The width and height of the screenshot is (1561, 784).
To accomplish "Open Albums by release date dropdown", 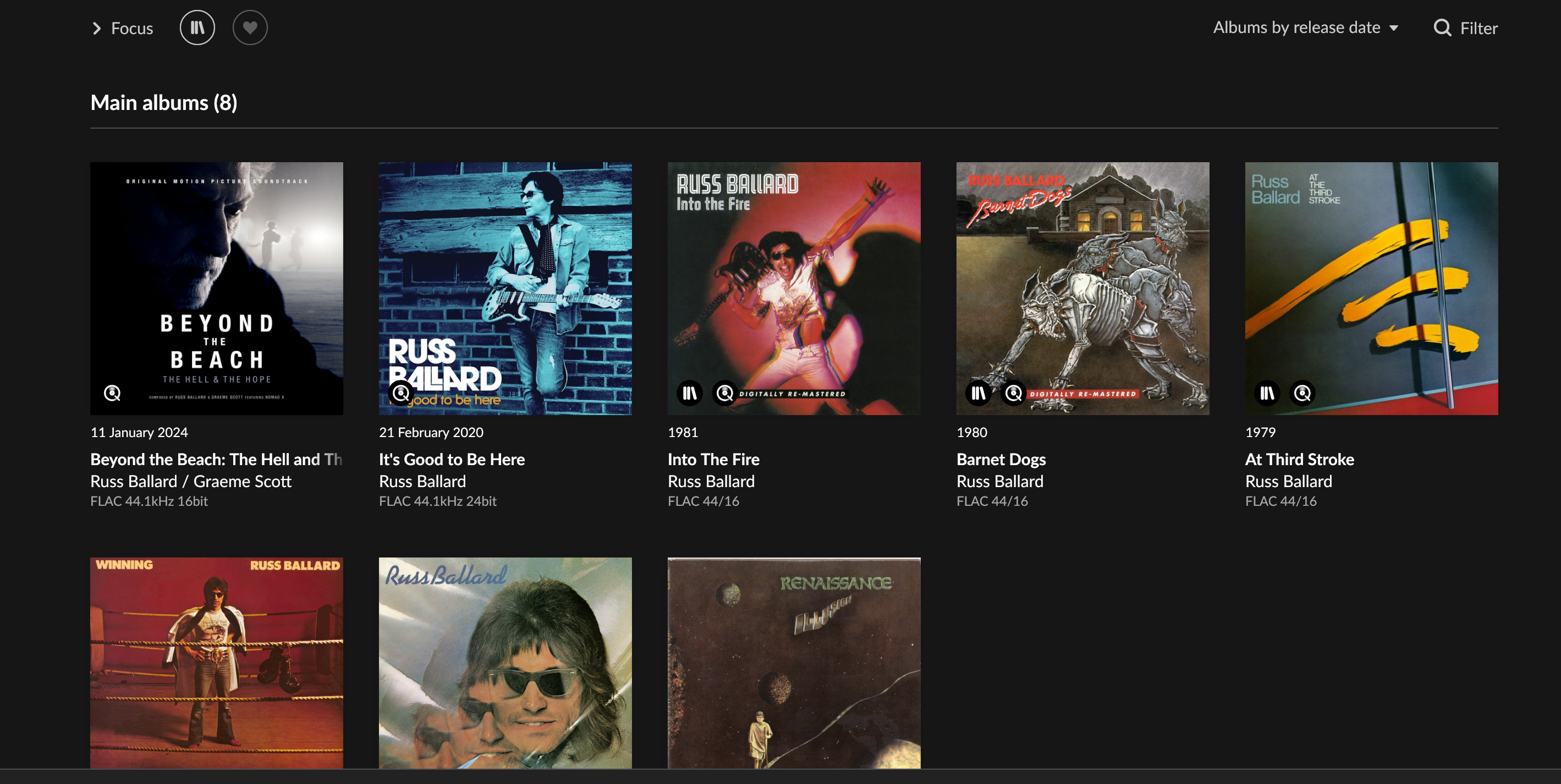I will point(1296,28).
